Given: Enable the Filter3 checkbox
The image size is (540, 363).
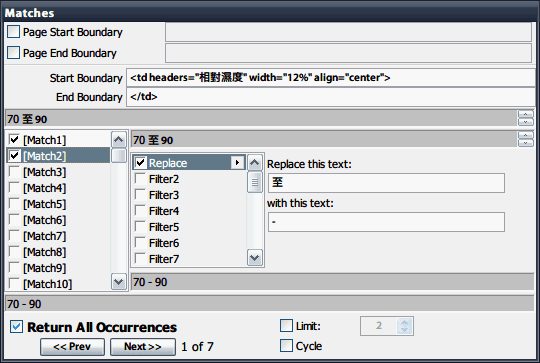Looking at the screenshot, I should pos(140,195).
